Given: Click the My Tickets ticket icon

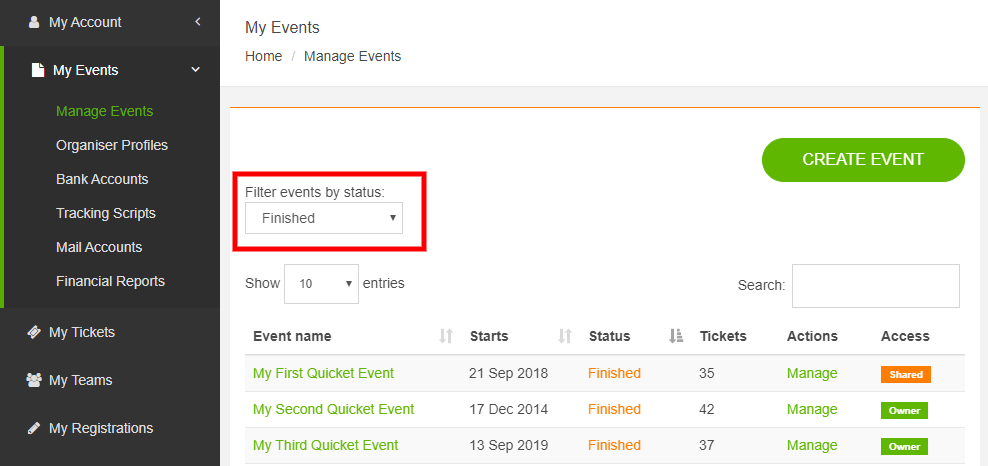Looking at the screenshot, I should 33,332.
